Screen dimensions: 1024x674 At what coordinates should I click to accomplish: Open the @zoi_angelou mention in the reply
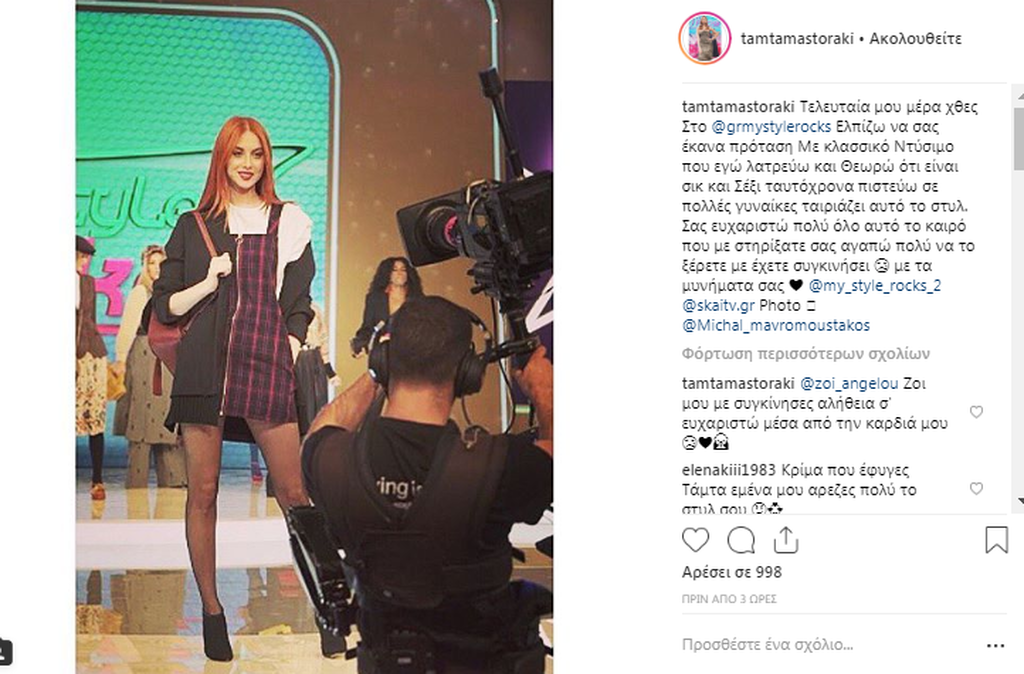pos(849,383)
